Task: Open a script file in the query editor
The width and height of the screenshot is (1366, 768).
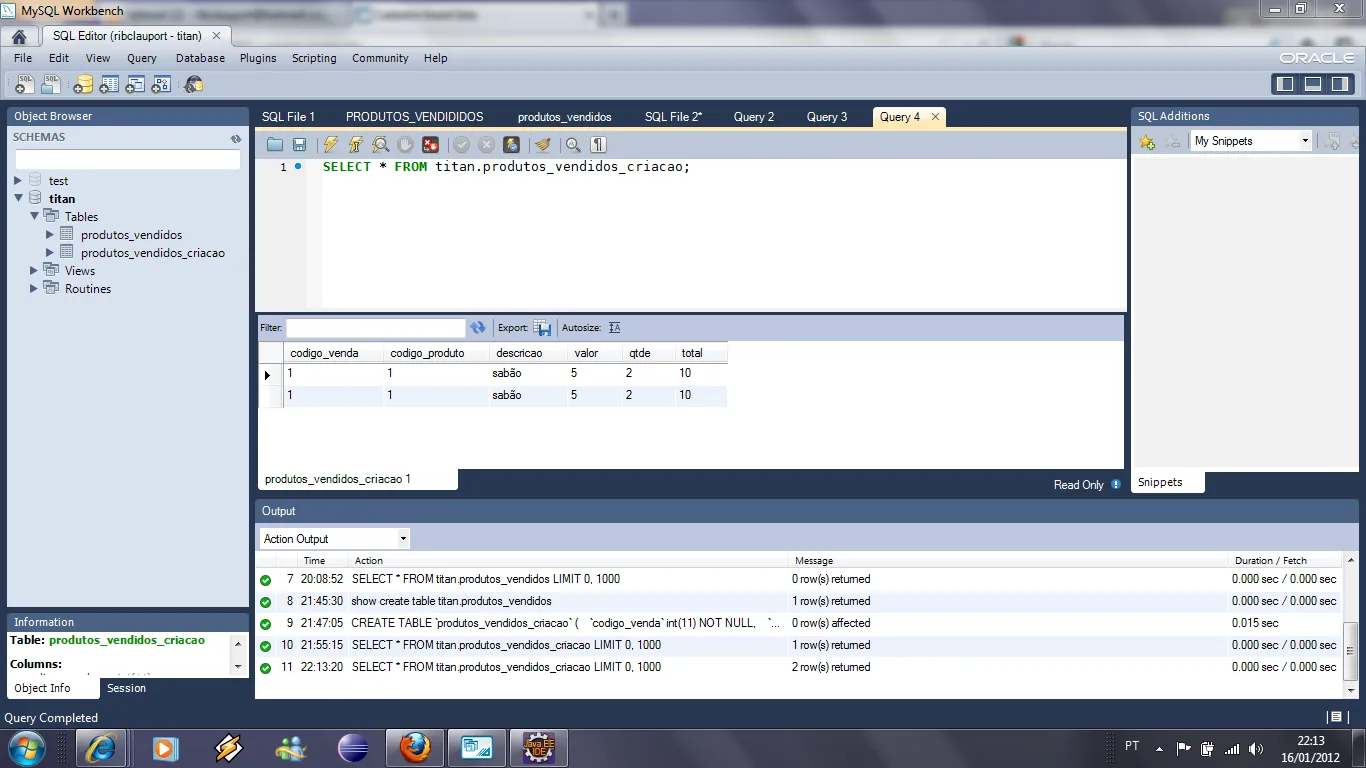Action: (275, 145)
